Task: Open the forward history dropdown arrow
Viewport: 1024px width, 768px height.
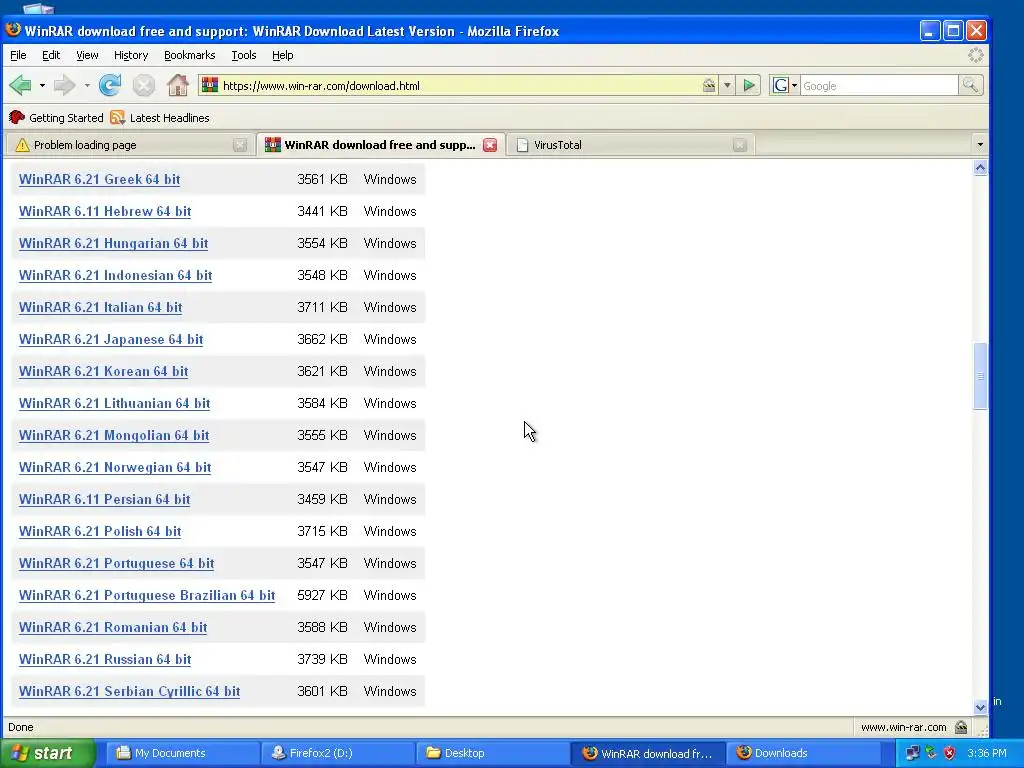Action: [x=87, y=86]
